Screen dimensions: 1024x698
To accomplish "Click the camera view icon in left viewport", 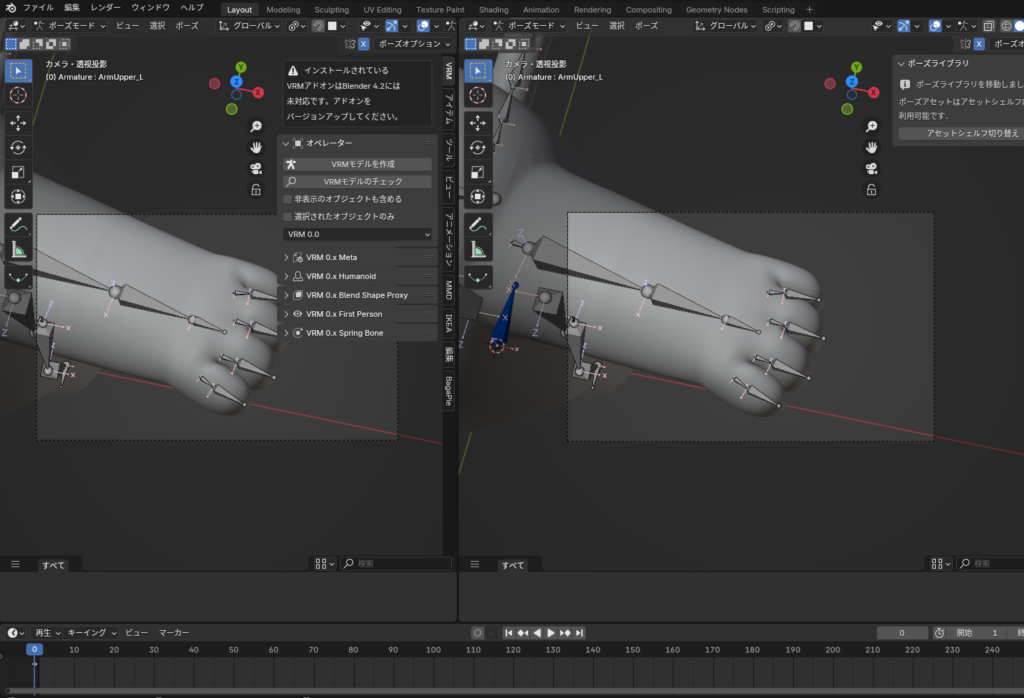I will [x=256, y=168].
